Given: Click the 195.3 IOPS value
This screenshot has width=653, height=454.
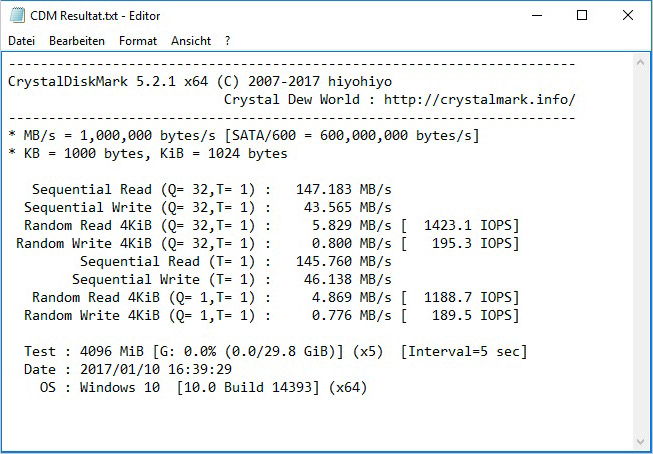Looking at the screenshot, I should 472,243.
